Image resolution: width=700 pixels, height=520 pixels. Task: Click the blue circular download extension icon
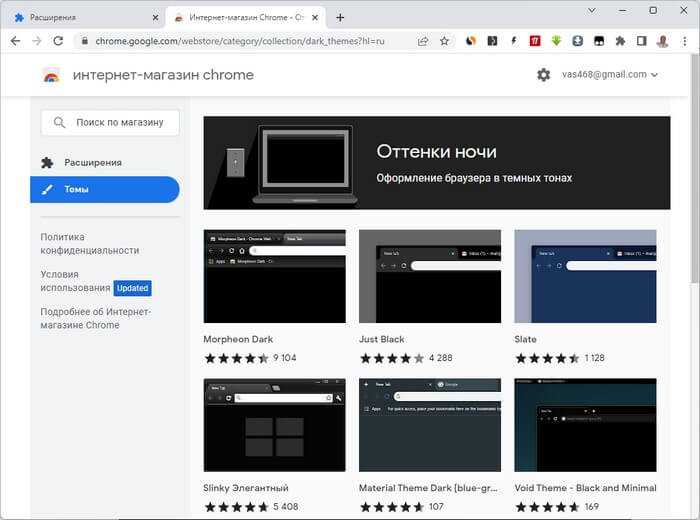coord(578,41)
